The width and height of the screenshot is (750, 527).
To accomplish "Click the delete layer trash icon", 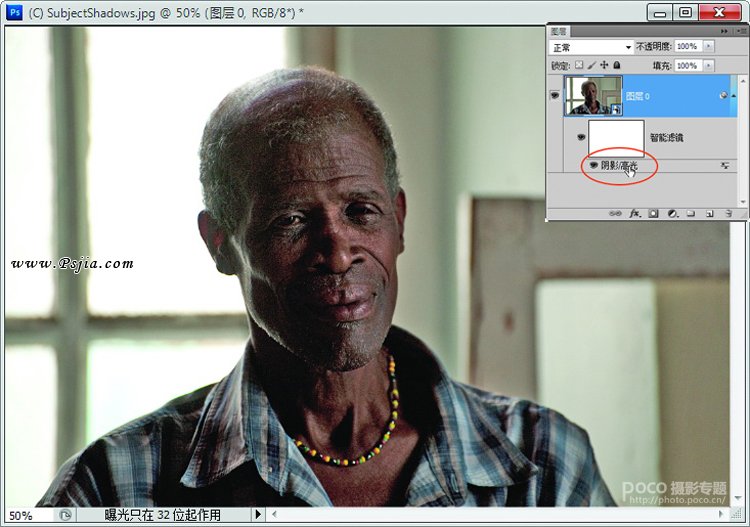I will tap(728, 213).
